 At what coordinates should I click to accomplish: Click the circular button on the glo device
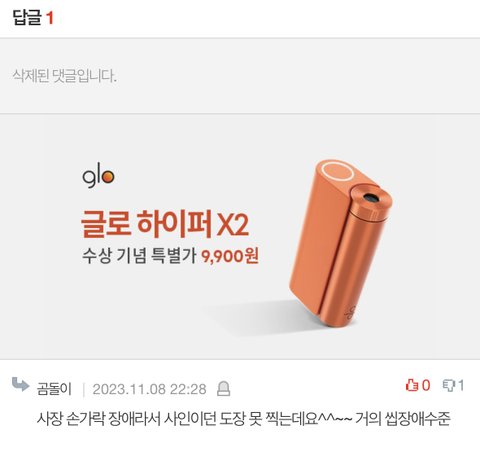click(337, 172)
